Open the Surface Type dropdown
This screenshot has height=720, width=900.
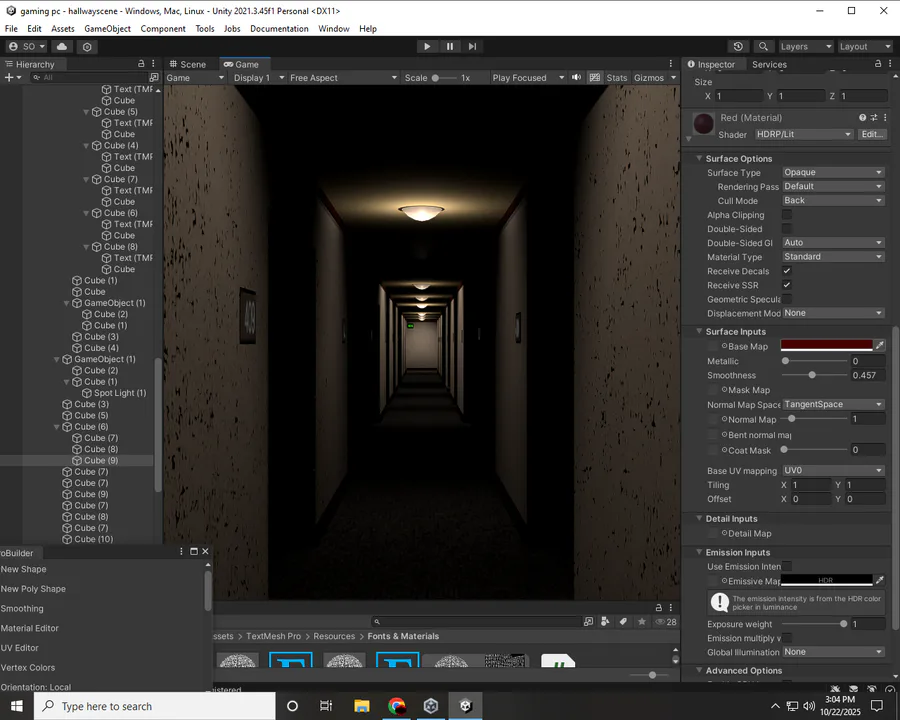pyautogui.click(x=833, y=172)
